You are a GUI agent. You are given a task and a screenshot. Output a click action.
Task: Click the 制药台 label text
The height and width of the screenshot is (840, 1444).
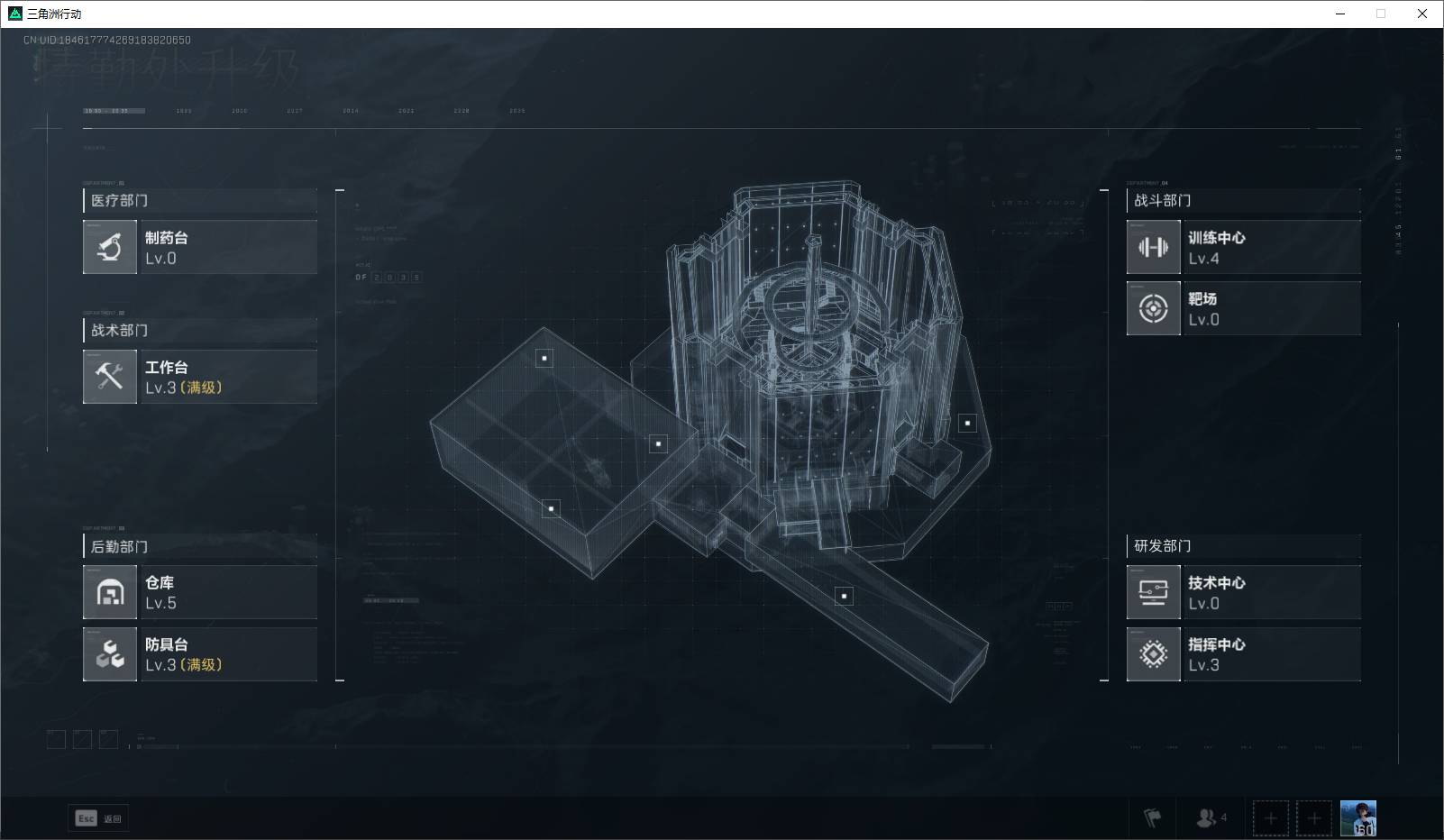[167, 238]
